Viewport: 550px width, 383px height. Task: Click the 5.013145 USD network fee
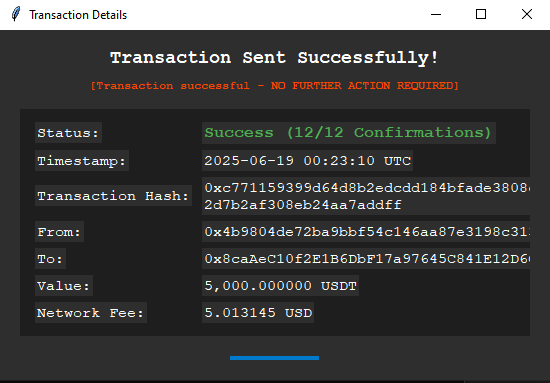pos(258,313)
